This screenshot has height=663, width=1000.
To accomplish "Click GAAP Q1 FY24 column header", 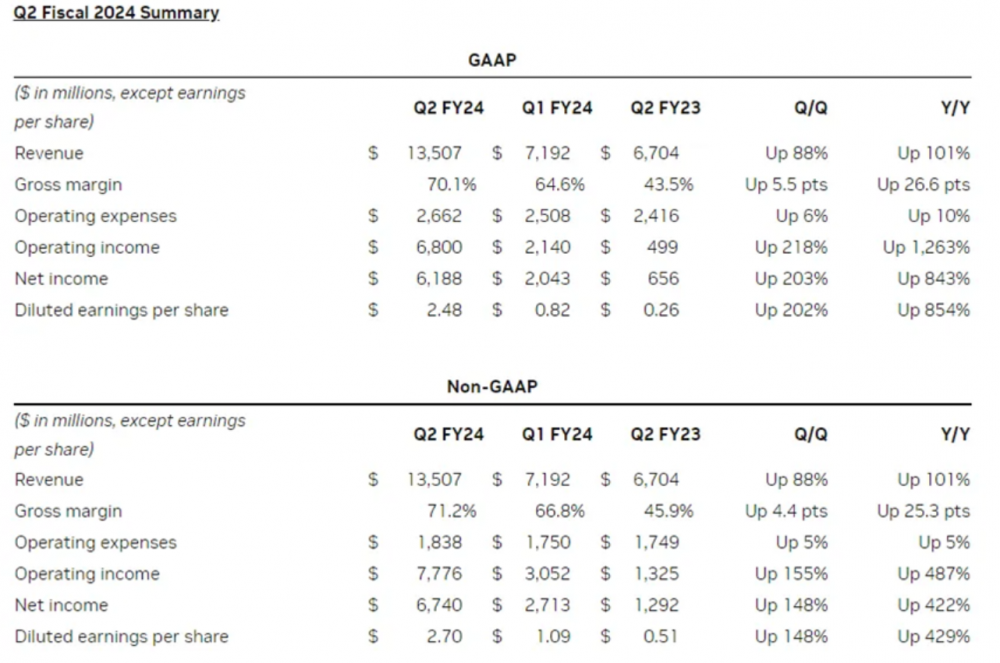I will [557, 108].
